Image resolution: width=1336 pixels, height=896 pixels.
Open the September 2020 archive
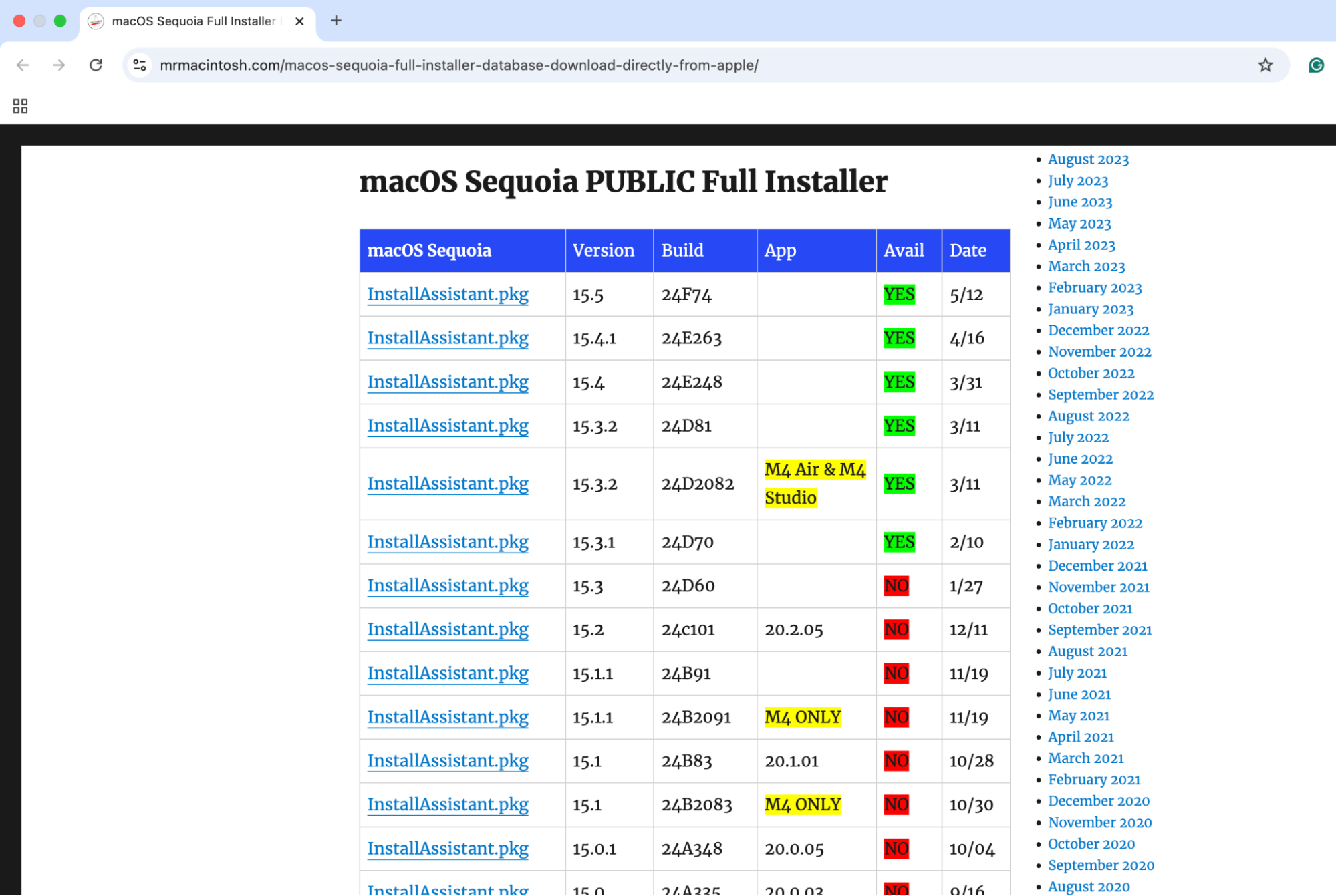point(1101,865)
